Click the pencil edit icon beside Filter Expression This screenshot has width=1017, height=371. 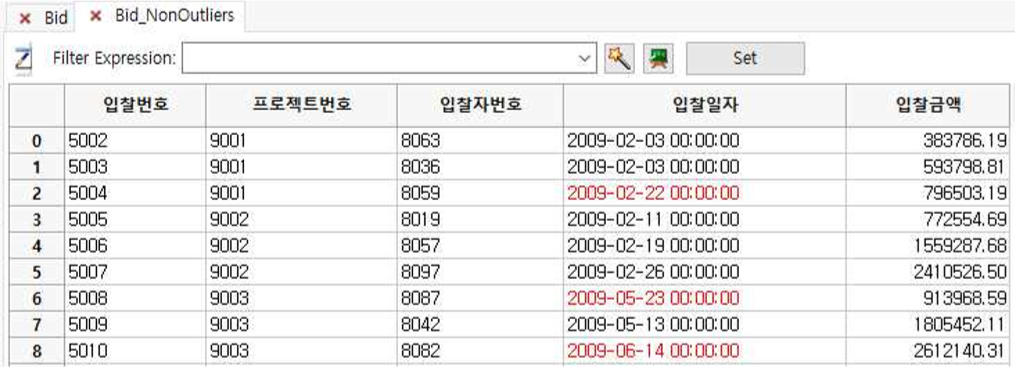point(23,59)
